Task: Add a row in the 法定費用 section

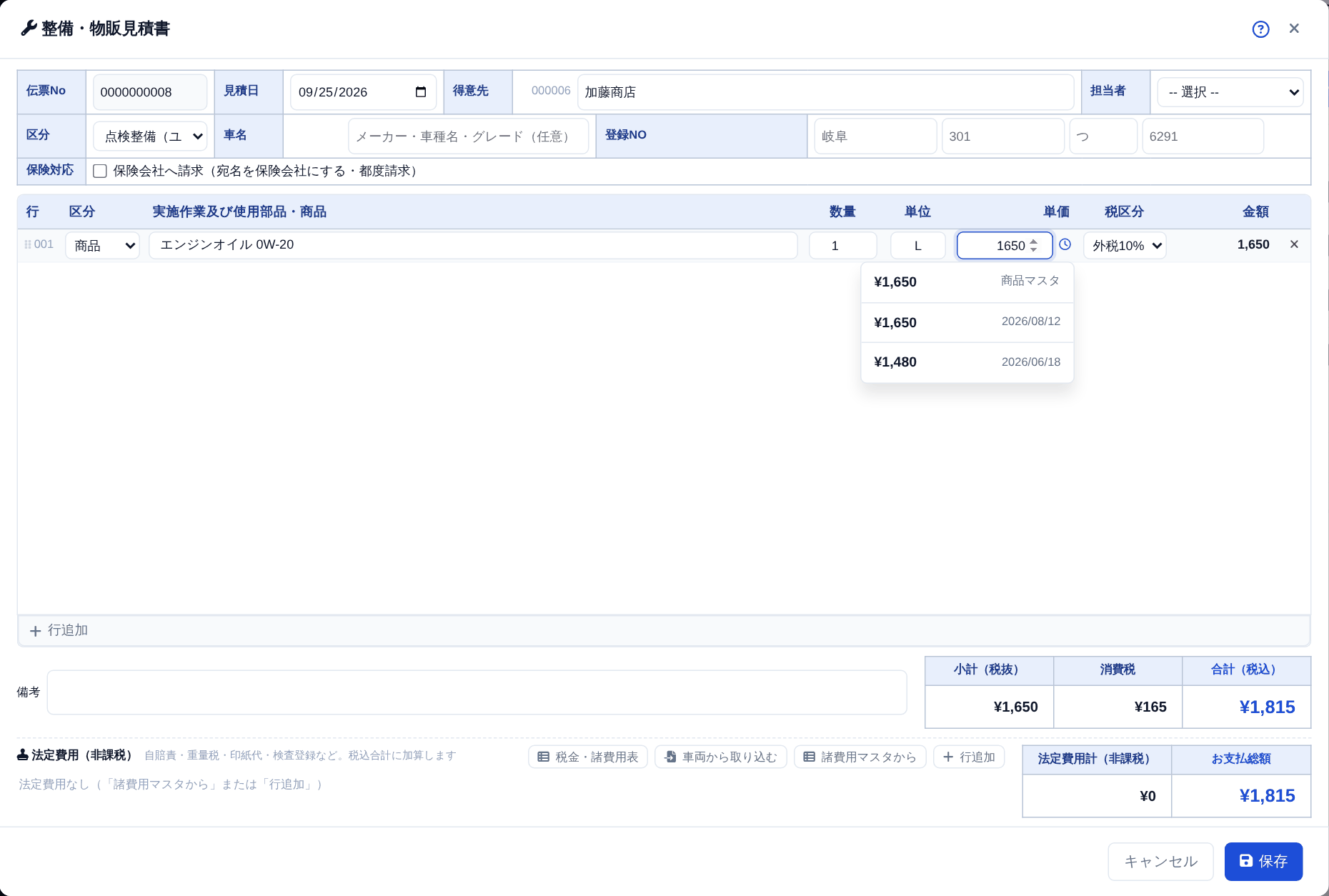Action: (x=969, y=757)
